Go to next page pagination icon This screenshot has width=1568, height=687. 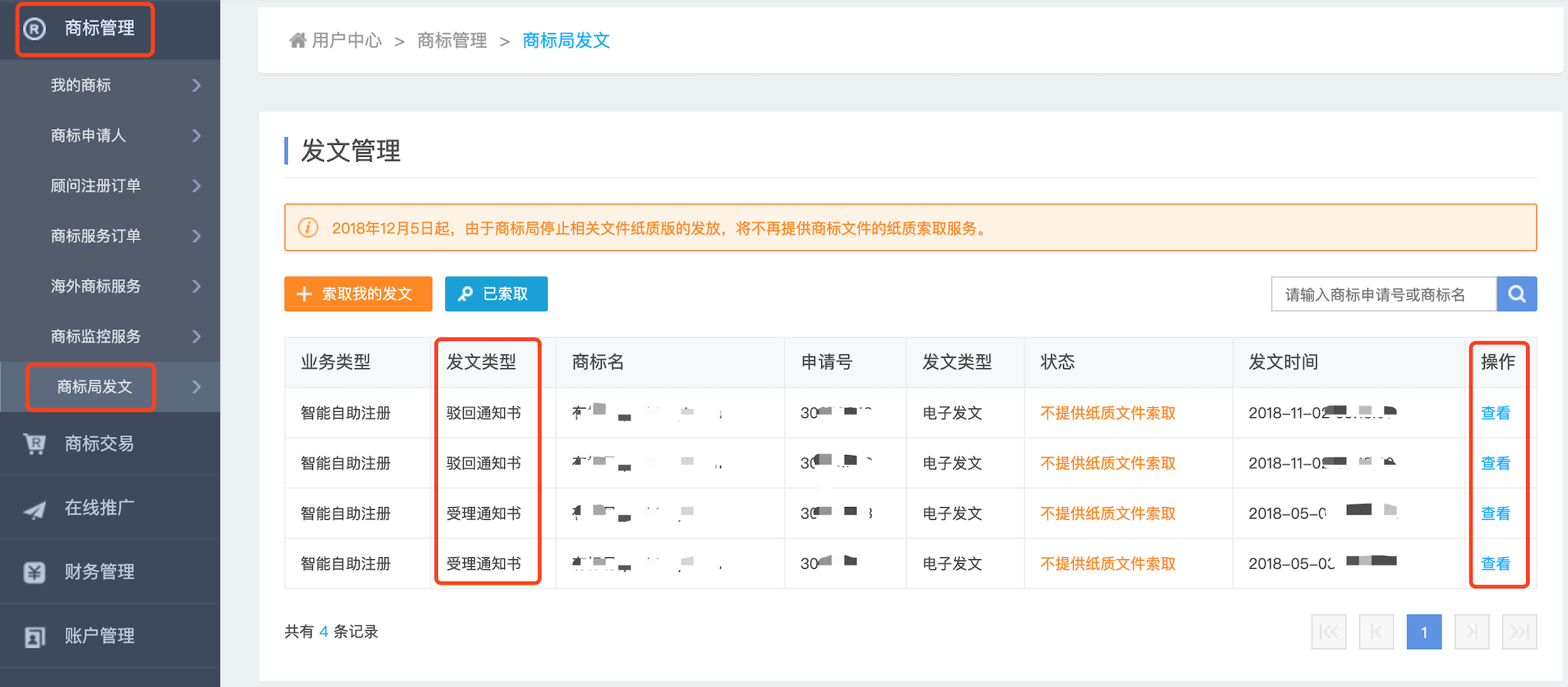pyautogui.click(x=1472, y=632)
